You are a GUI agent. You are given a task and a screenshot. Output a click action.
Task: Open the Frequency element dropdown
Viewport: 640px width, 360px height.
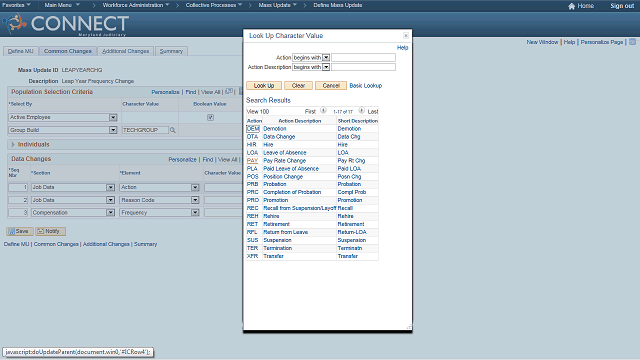(195, 213)
